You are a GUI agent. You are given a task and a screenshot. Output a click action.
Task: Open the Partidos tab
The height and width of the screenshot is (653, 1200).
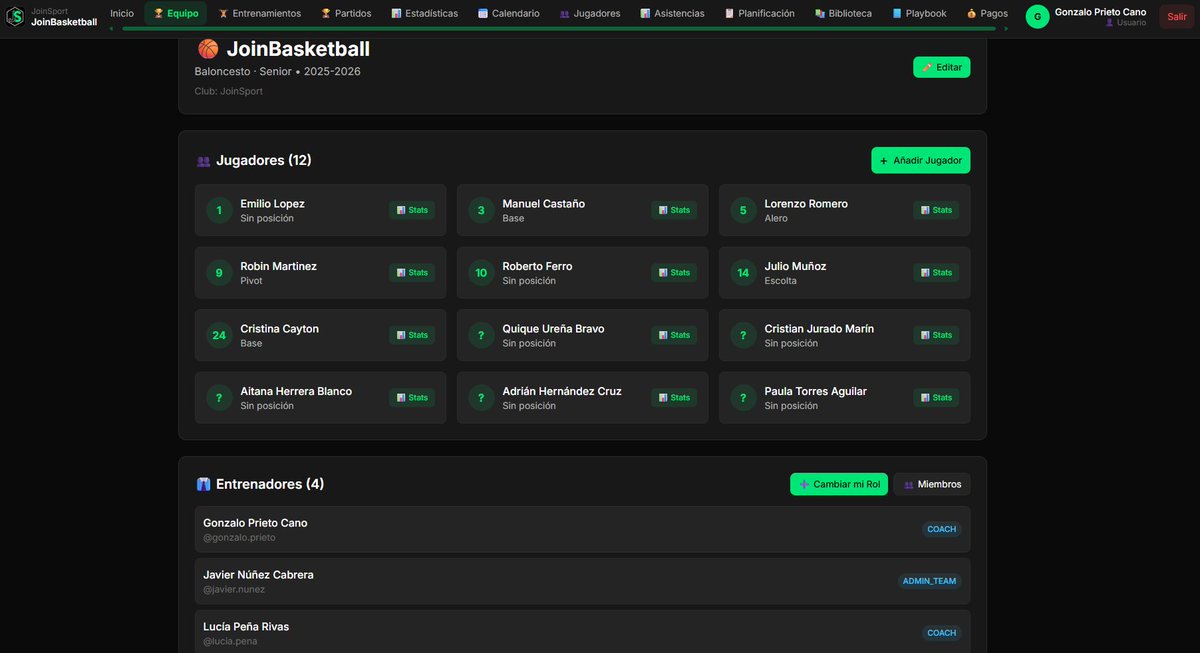[x=346, y=14]
